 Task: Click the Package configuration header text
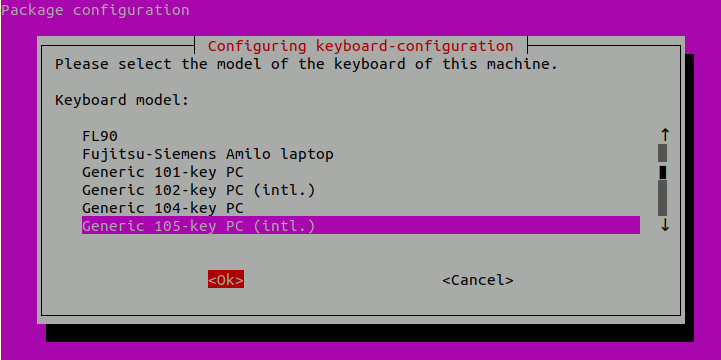pyautogui.click(x=95, y=10)
